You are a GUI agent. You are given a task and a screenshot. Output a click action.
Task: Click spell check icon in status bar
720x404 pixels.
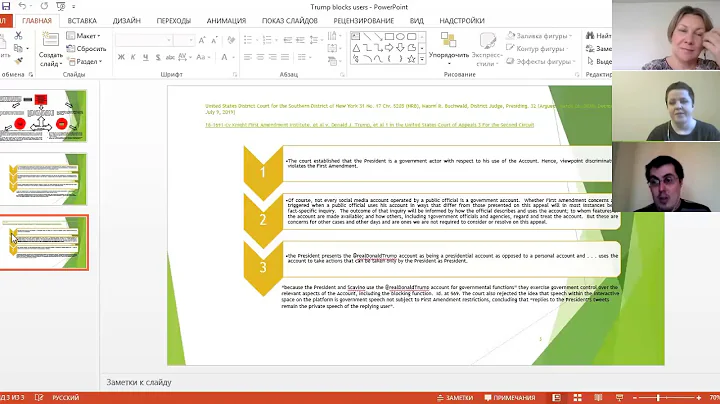coord(39,398)
